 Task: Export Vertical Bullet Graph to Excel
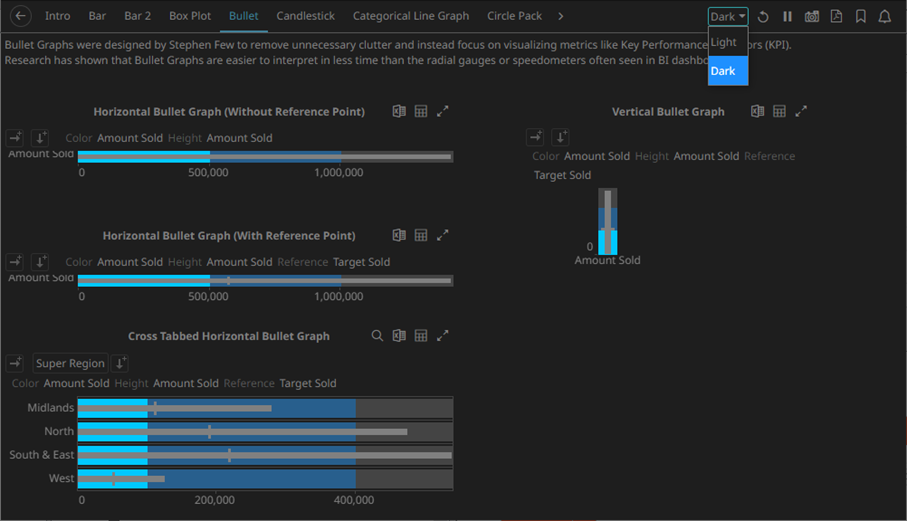coord(758,112)
